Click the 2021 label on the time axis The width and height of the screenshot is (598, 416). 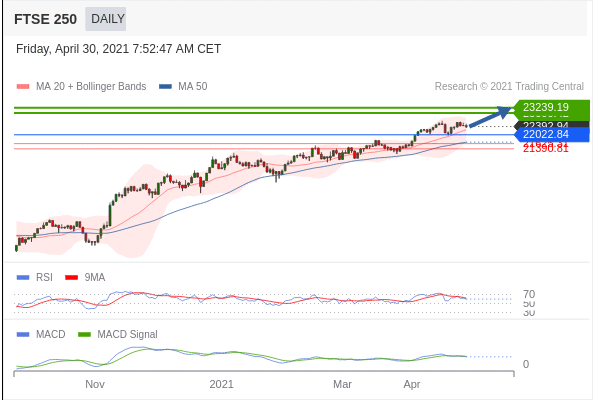pos(221,384)
